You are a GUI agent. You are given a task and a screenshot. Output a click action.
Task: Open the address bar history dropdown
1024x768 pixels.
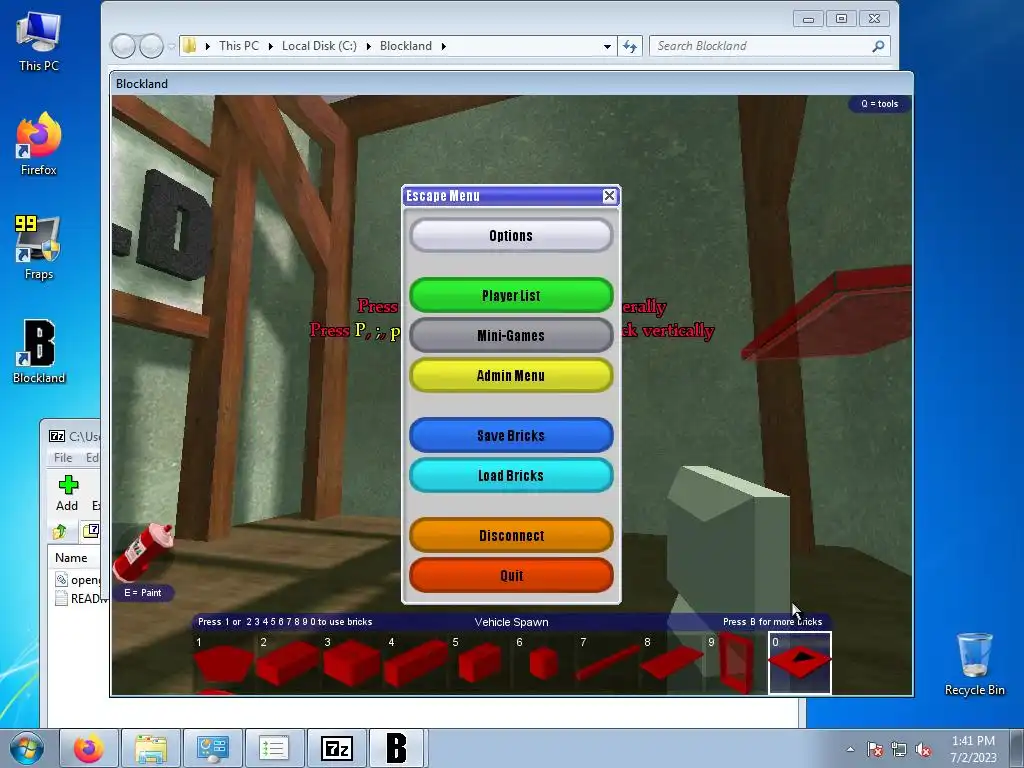pos(607,46)
